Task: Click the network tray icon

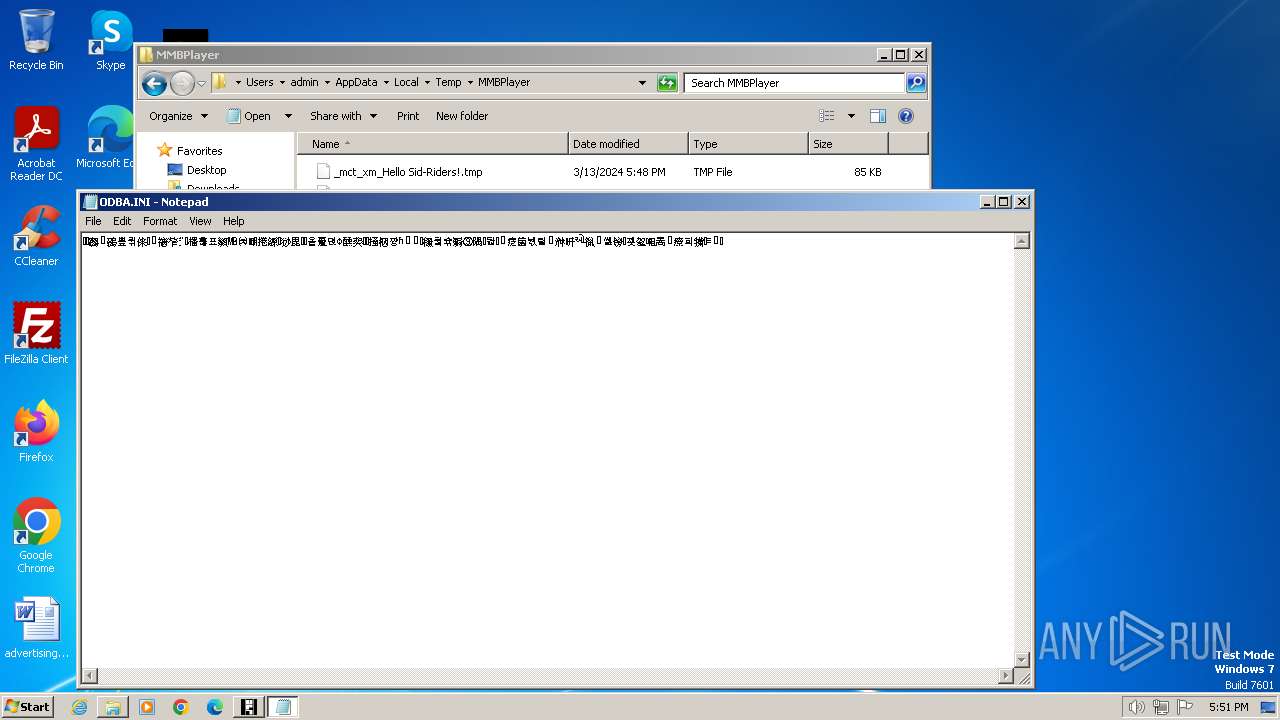Action: (x=1160, y=707)
